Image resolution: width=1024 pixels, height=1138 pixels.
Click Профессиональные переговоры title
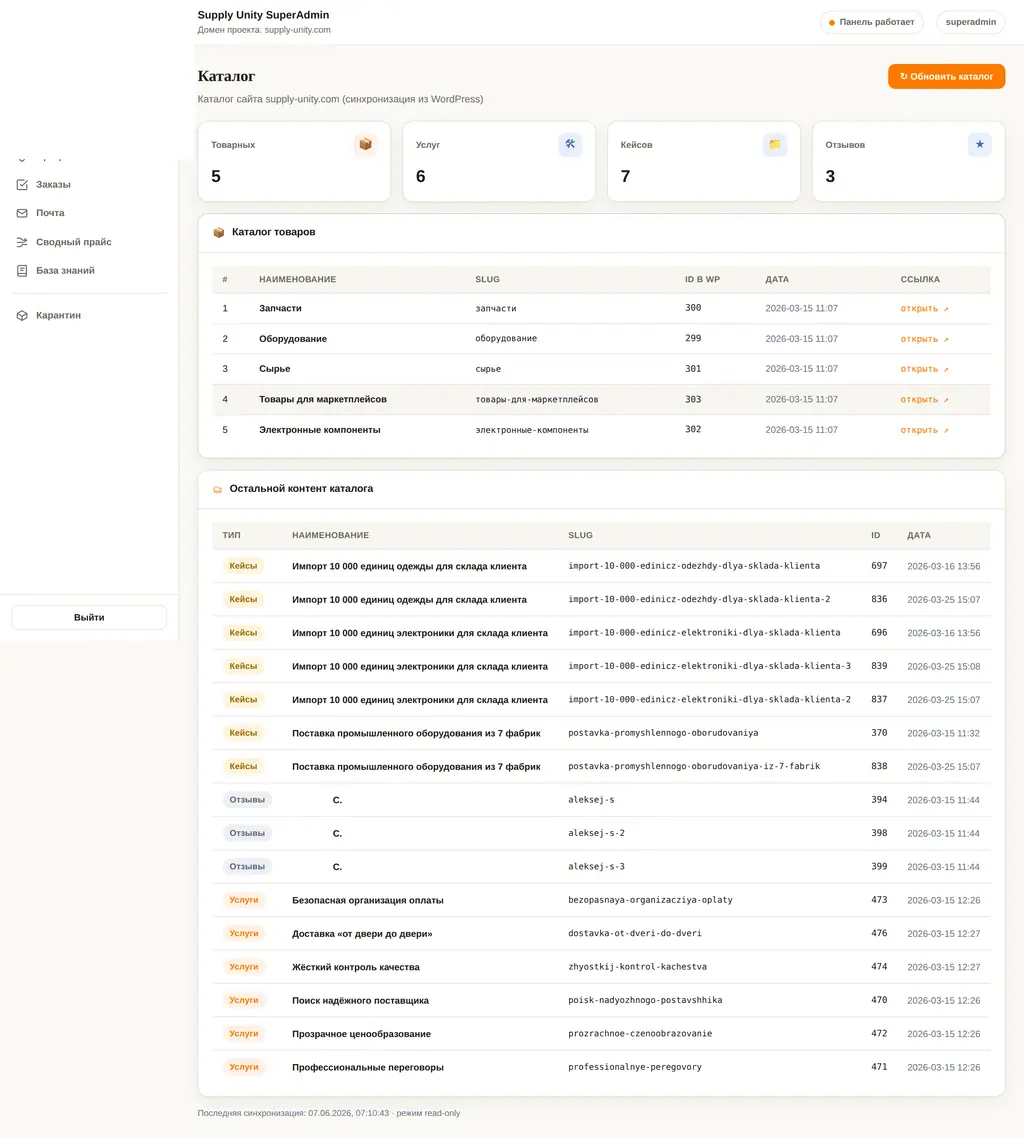click(367, 1067)
